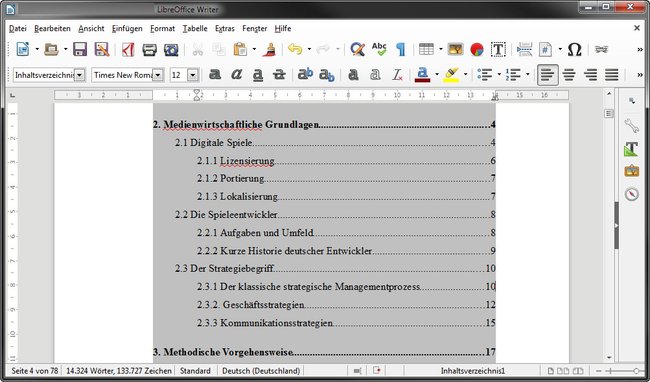650x382 pixels.
Task: Click the yellow highlighting color button
Action: [x=451, y=75]
